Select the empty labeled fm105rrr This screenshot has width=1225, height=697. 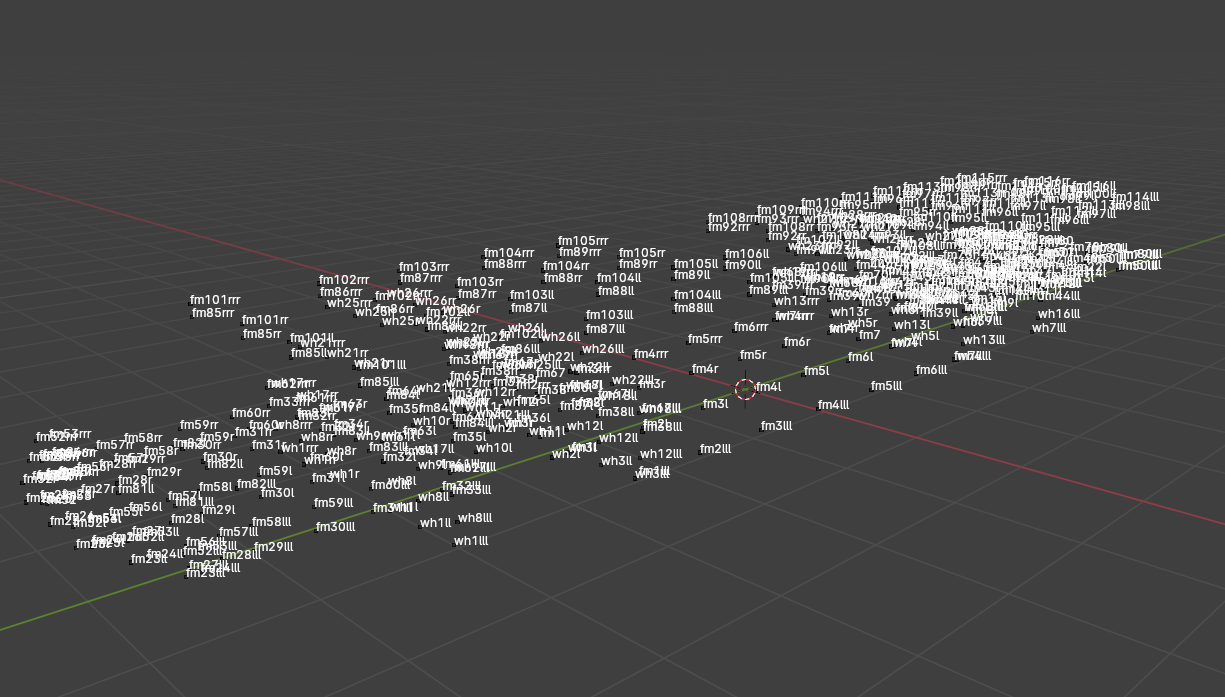pos(584,241)
